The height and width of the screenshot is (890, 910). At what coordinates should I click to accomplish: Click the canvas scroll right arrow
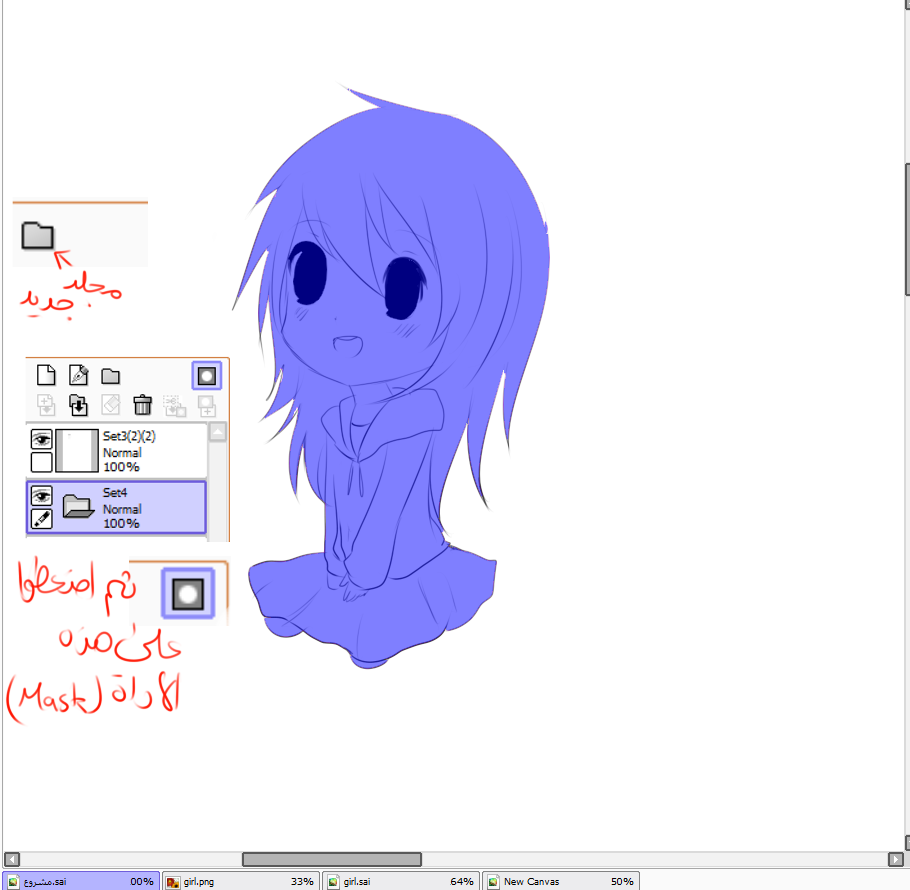click(x=895, y=859)
